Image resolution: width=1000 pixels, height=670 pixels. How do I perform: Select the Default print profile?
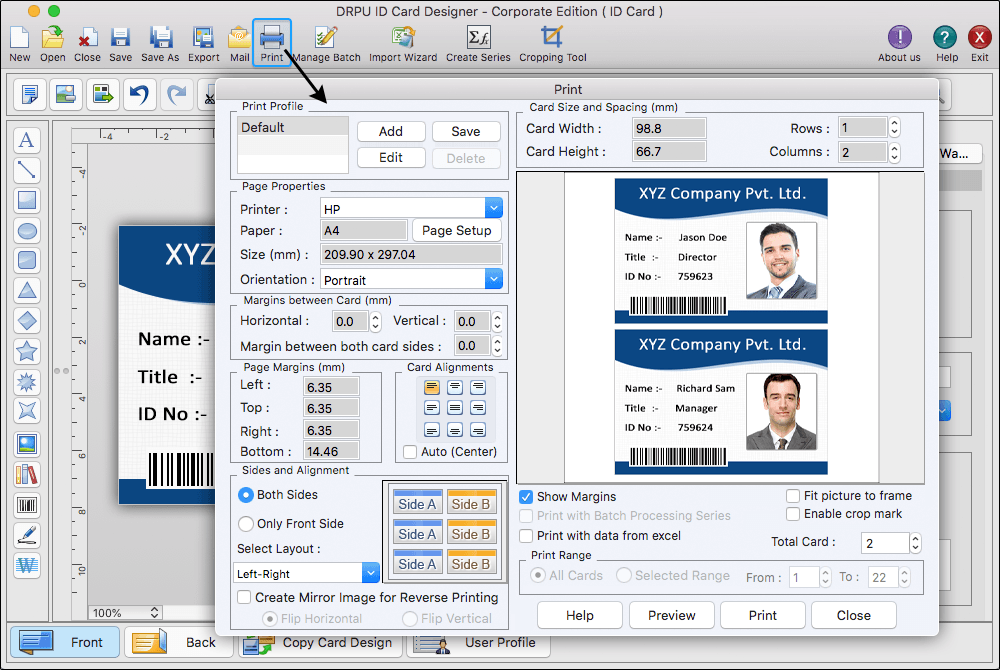[293, 127]
